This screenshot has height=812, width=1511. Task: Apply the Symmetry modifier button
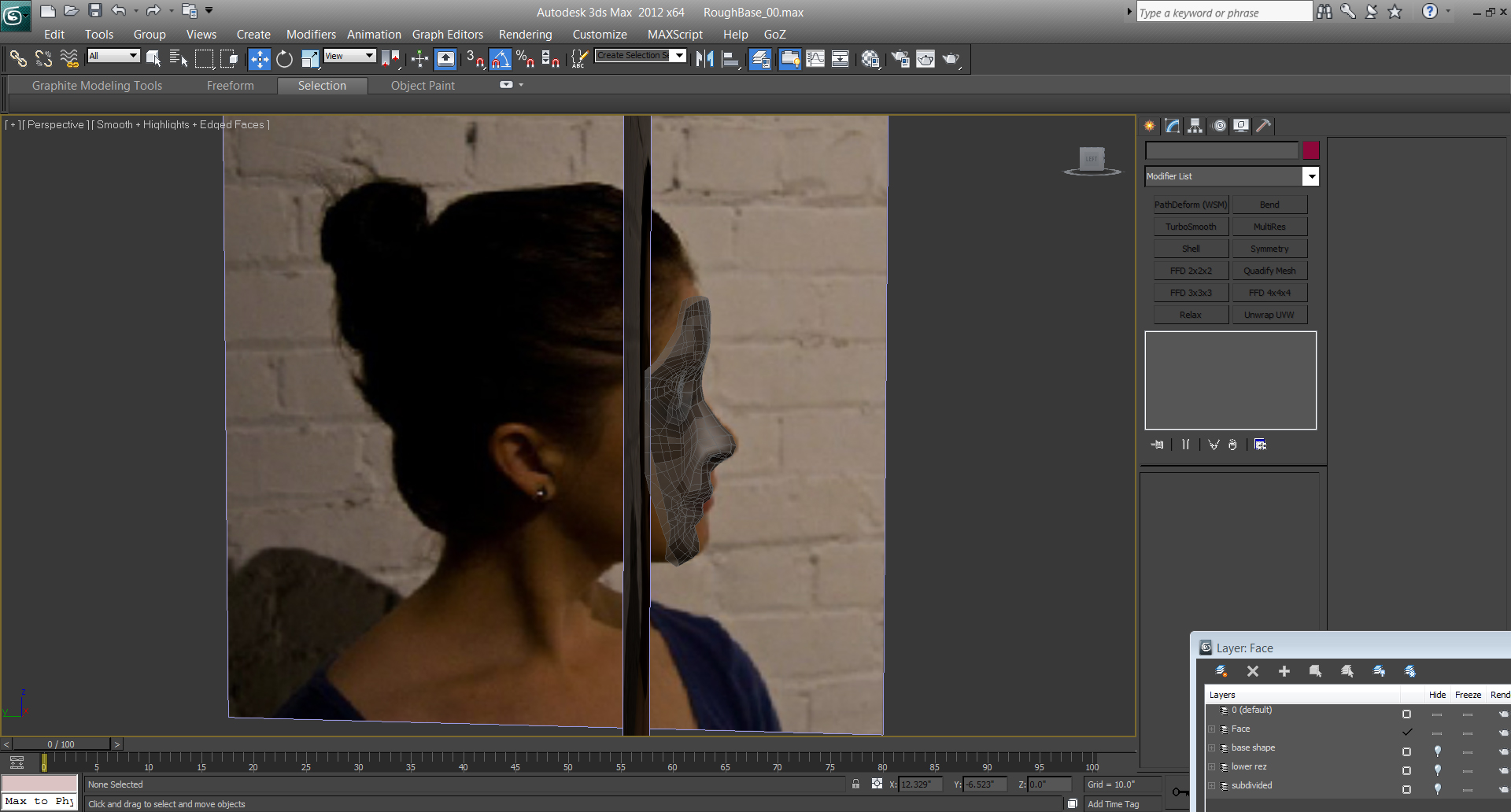pyautogui.click(x=1269, y=249)
